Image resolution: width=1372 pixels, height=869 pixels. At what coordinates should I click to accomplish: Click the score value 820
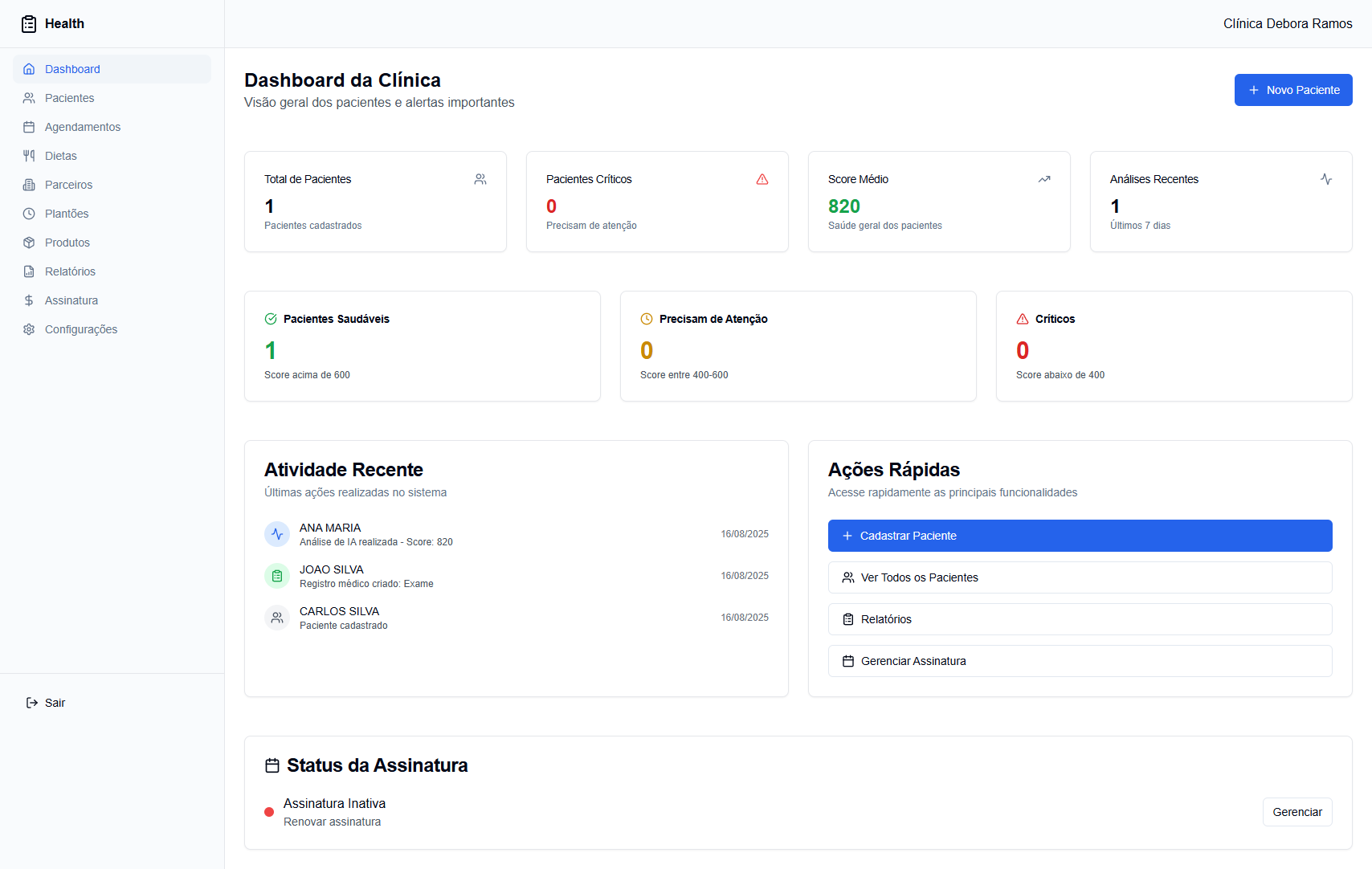(844, 206)
